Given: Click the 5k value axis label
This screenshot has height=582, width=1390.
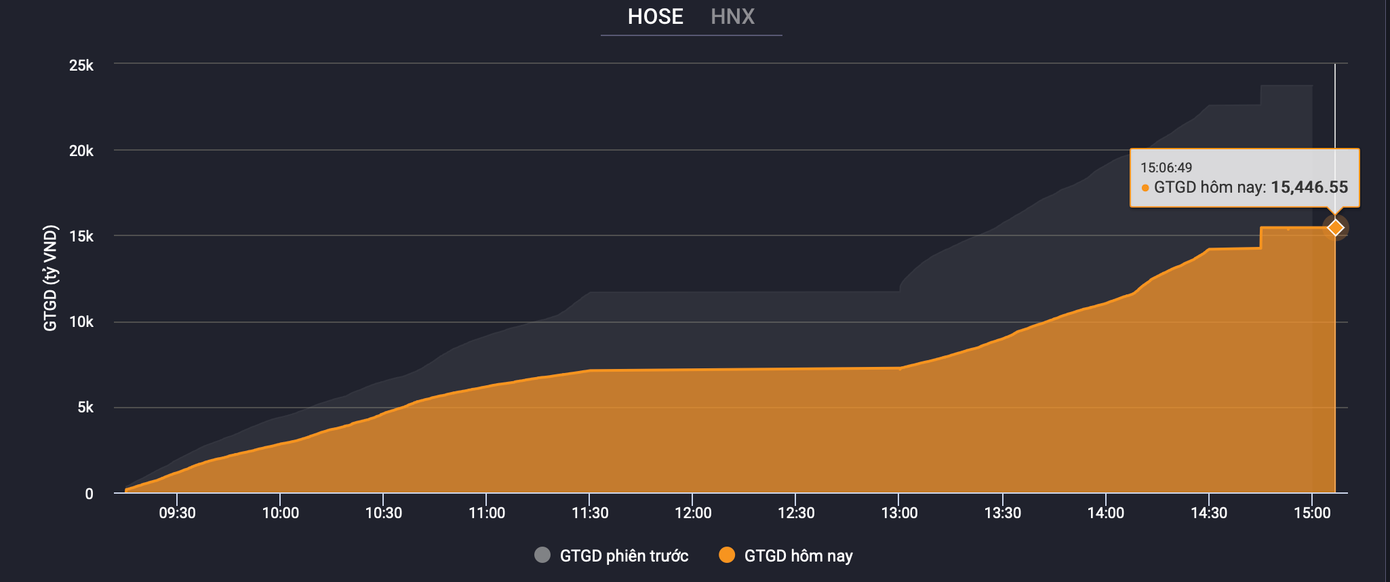Looking at the screenshot, I should [x=84, y=408].
